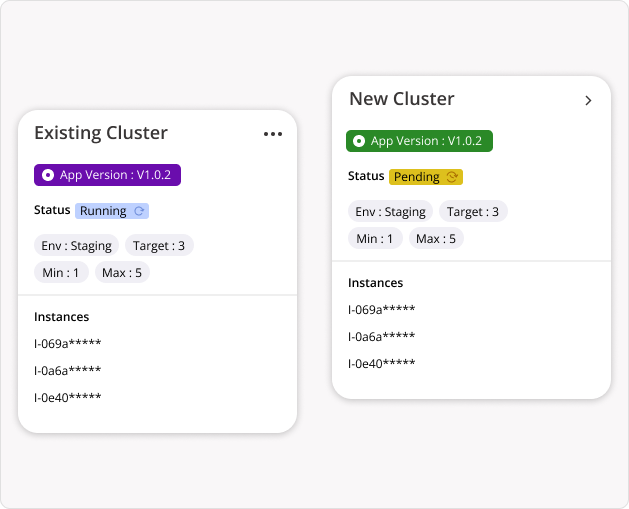Select instance I-069a***** in New Cluster

[381, 310]
